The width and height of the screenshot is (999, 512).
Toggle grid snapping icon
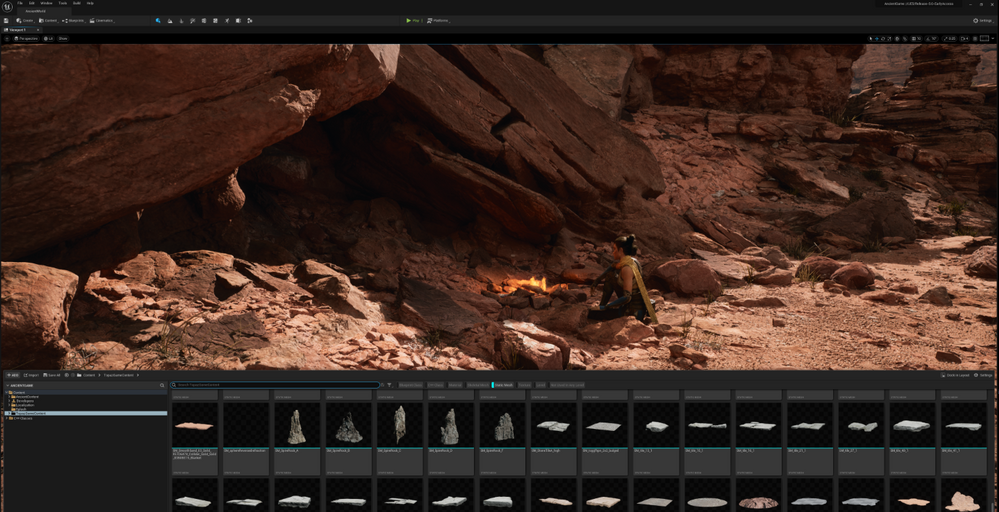pos(913,38)
